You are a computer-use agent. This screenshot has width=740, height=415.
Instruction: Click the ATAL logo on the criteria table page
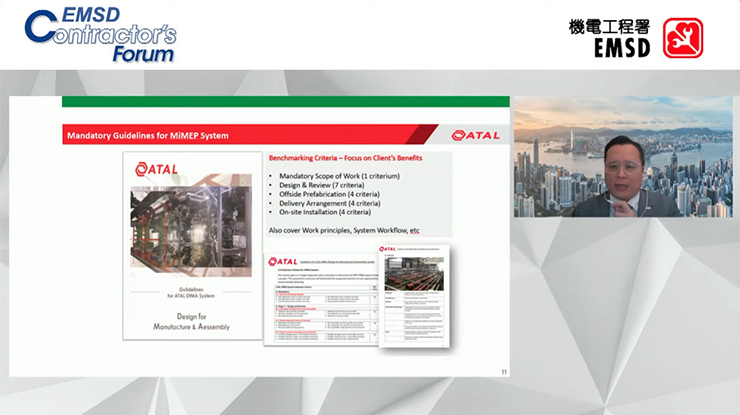click(x=283, y=262)
